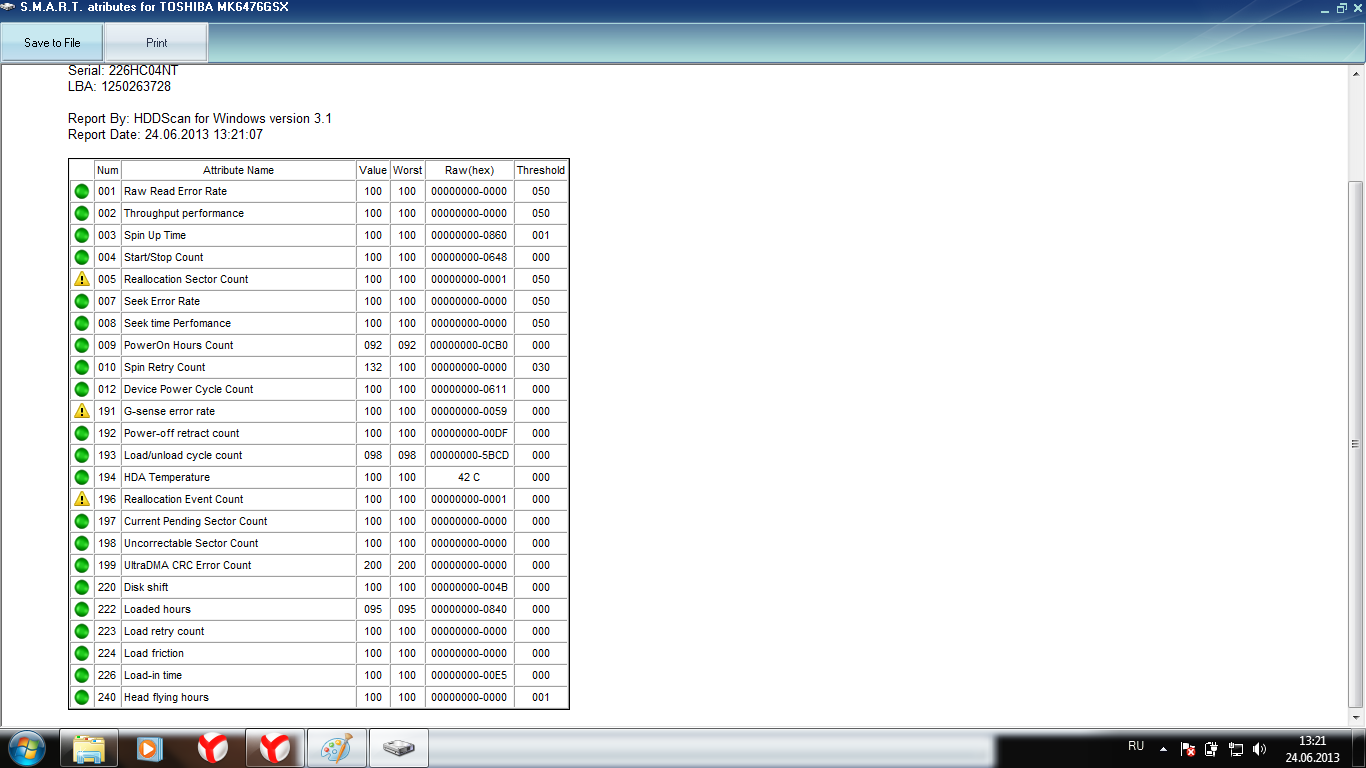
Task: Click green status icon for Load-in time
Action: (82, 675)
